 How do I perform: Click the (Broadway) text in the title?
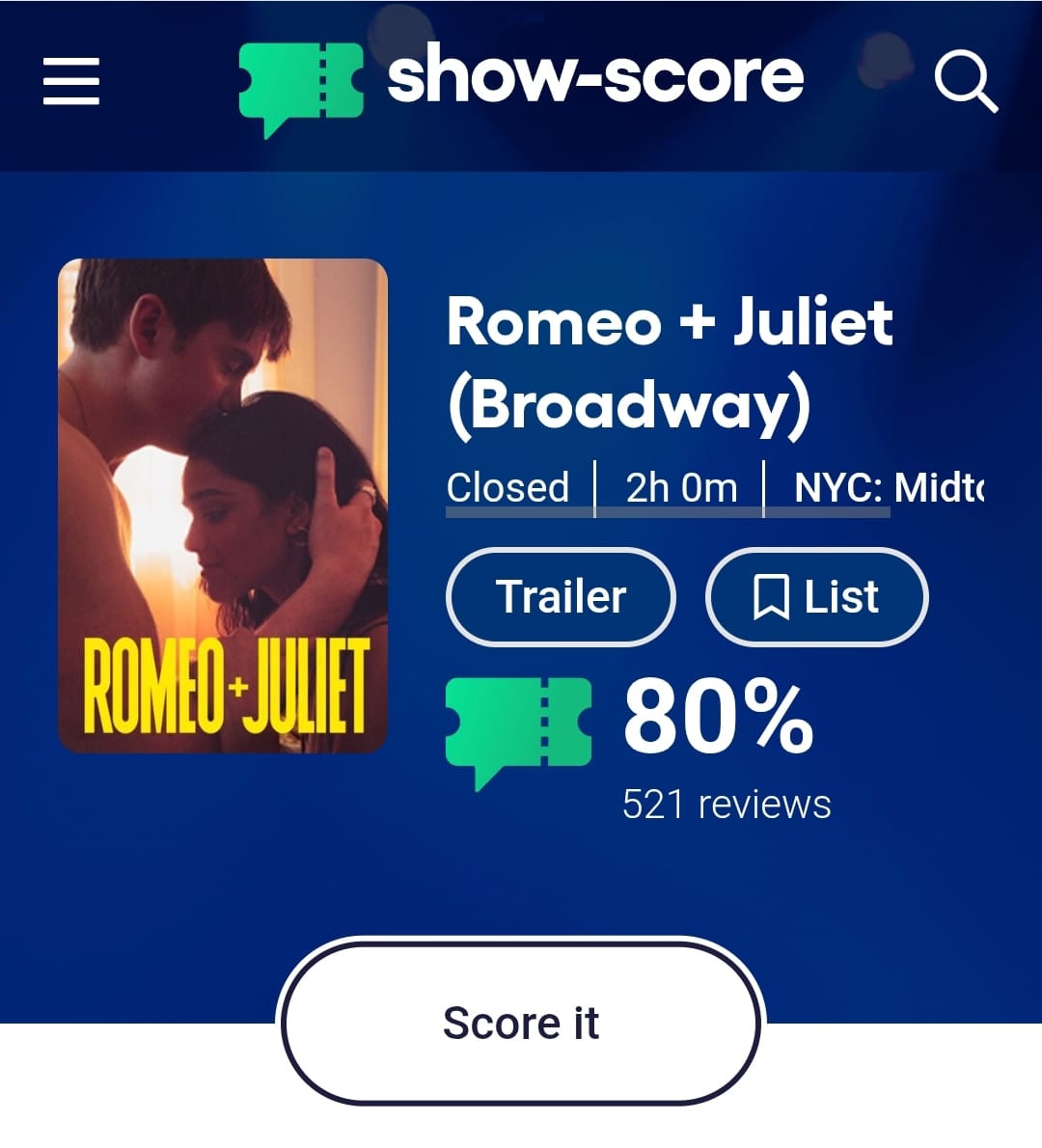pyautogui.click(x=628, y=405)
